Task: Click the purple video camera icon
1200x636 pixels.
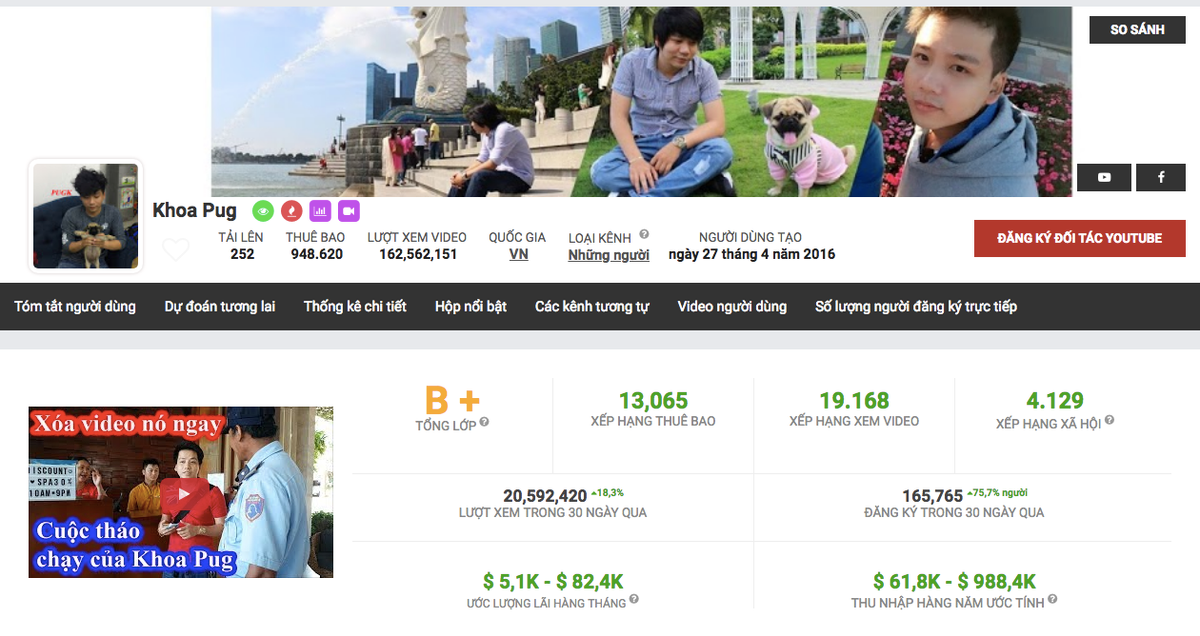Action: pyautogui.click(x=348, y=211)
